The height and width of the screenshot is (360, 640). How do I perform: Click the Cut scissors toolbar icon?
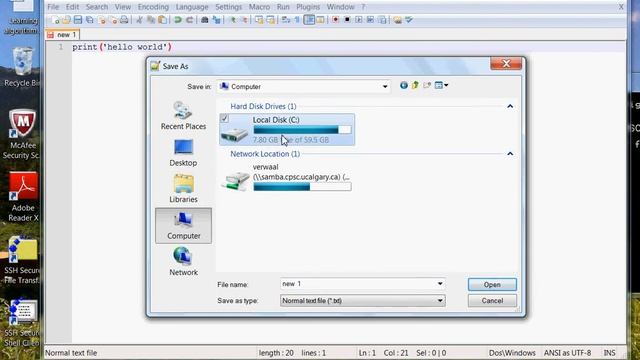[x=139, y=20]
